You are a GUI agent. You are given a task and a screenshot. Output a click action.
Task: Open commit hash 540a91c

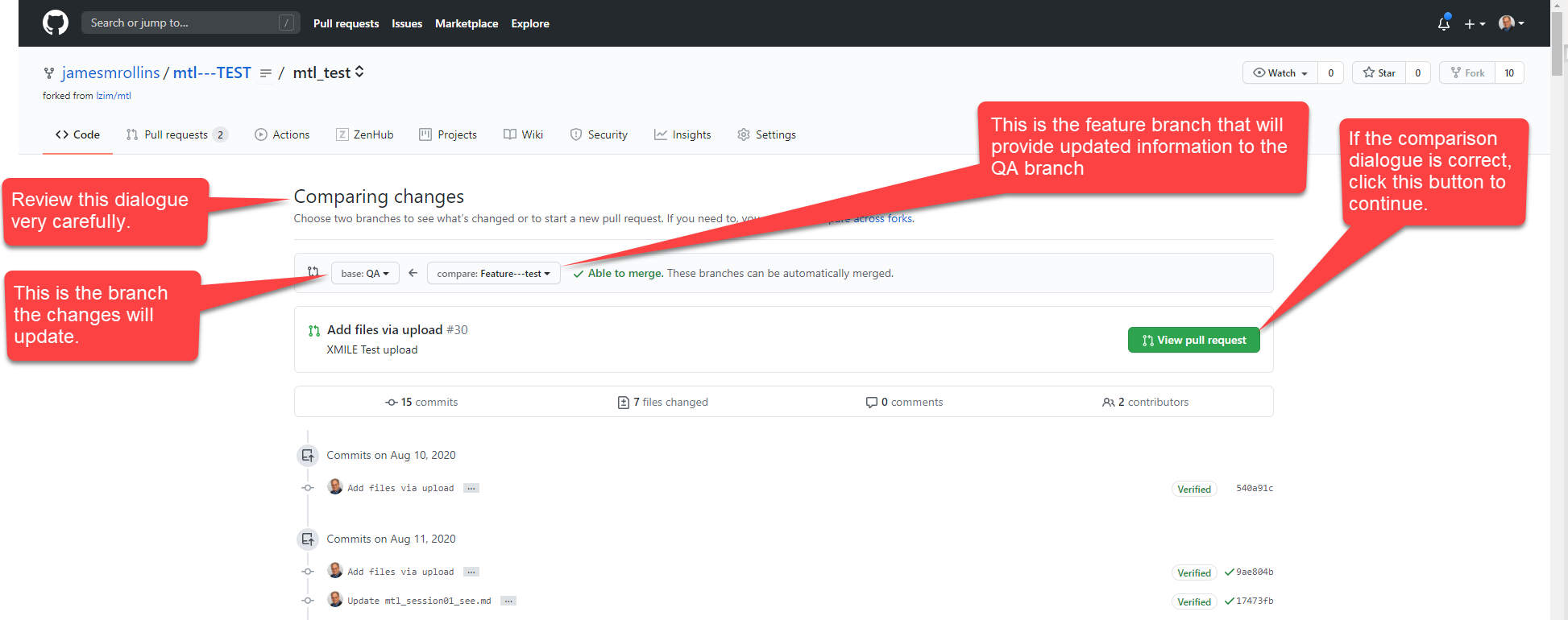click(1255, 488)
